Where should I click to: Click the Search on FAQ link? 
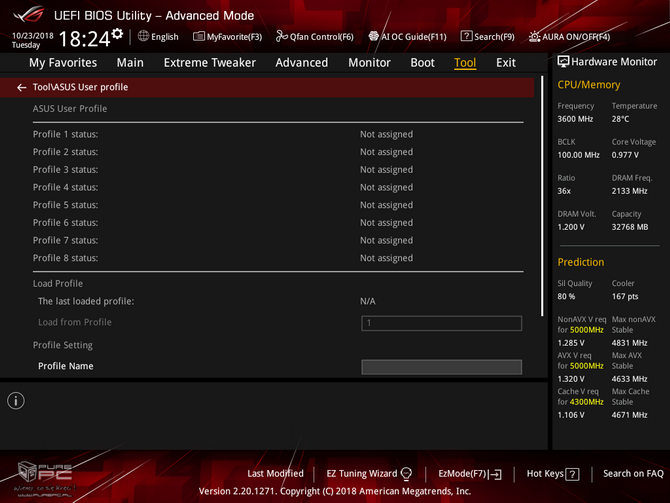[x=633, y=474]
